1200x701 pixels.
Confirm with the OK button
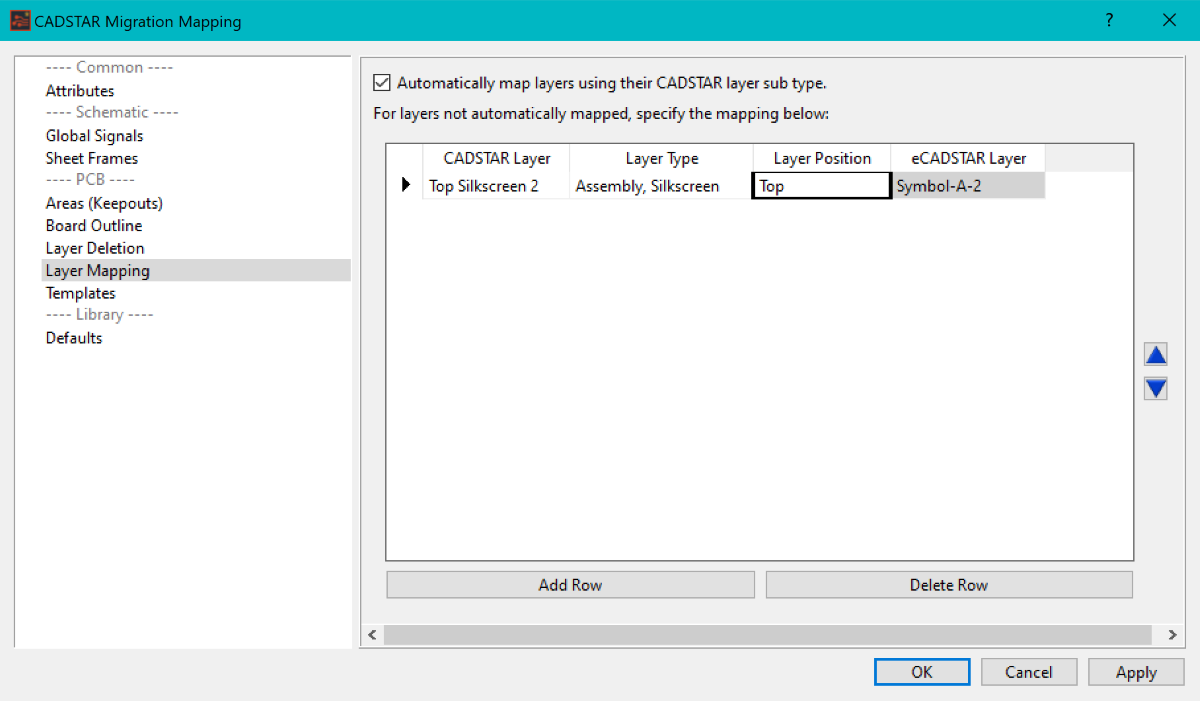pos(922,672)
